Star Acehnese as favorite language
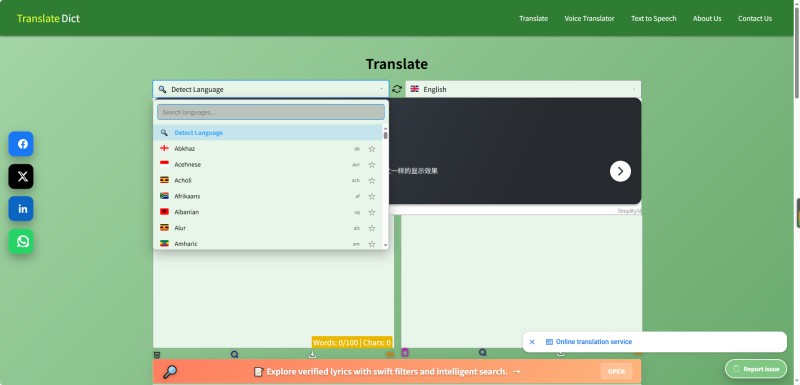This screenshot has width=800, height=385. click(372, 165)
